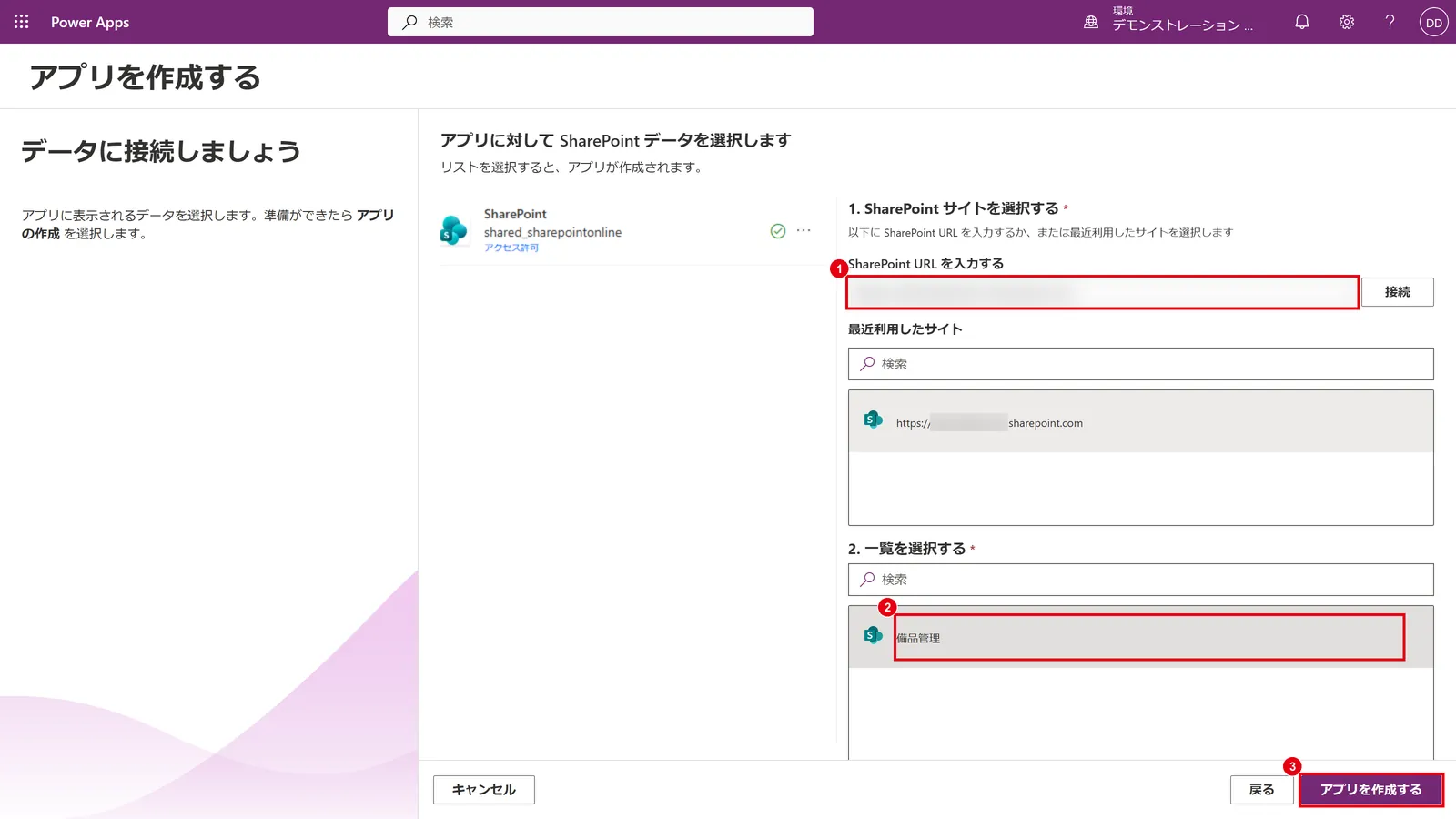The image size is (1456, 819).
Task: Open the app launcher waffle menu
Action: (22, 22)
